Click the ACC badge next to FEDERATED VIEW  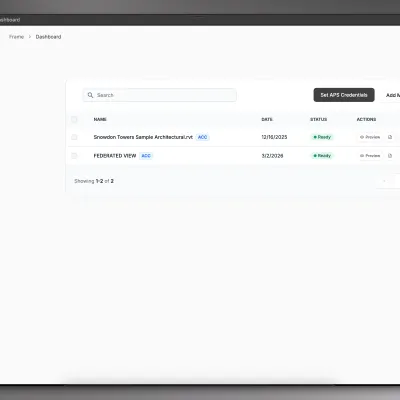pos(146,156)
